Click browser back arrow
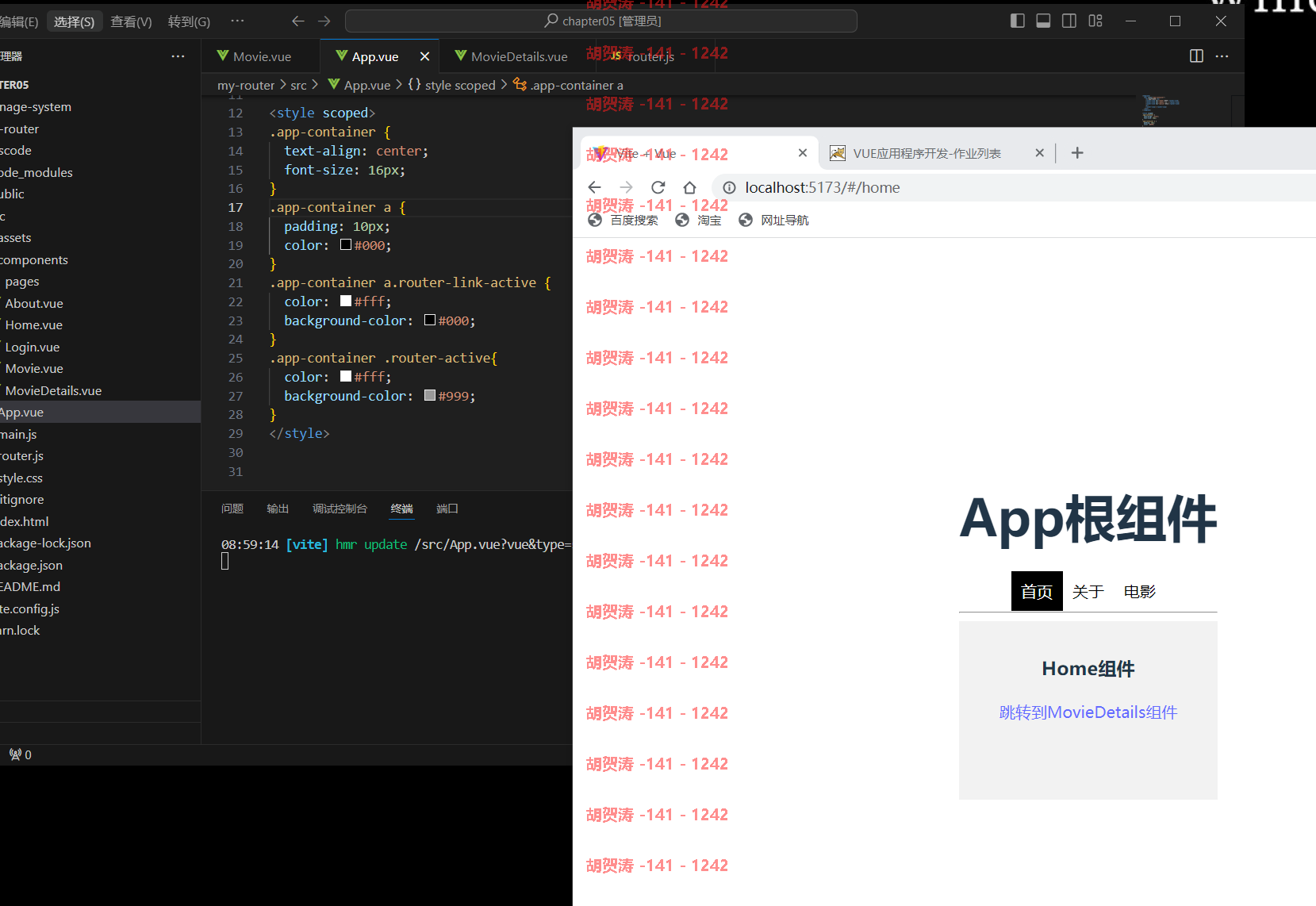The height and width of the screenshot is (906, 1316). [x=594, y=187]
